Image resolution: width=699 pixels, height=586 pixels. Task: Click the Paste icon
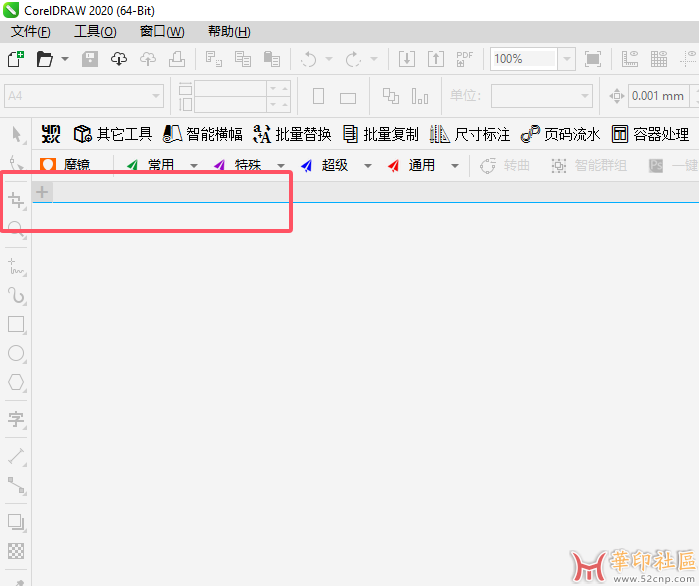pyautogui.click(x=271, y=59)
